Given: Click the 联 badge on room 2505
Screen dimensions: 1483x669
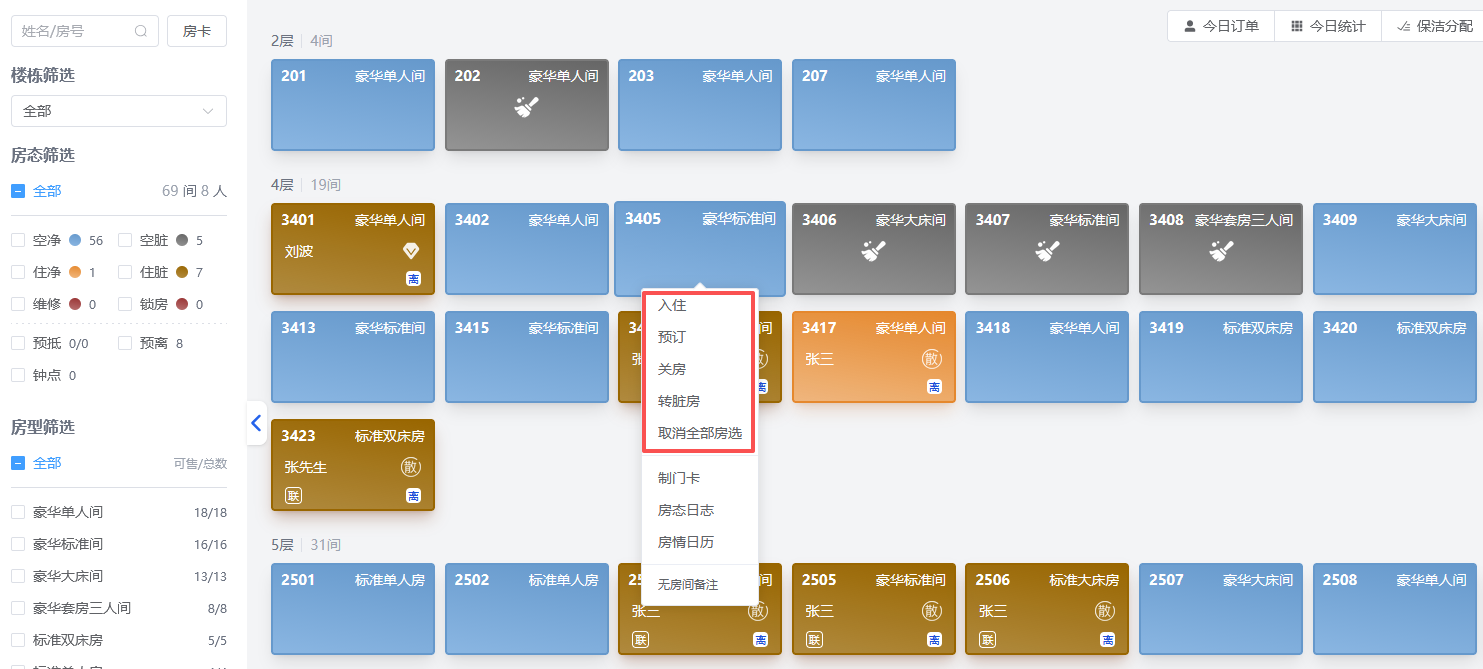Looking at the screenshot, I should tap(814, 639).
